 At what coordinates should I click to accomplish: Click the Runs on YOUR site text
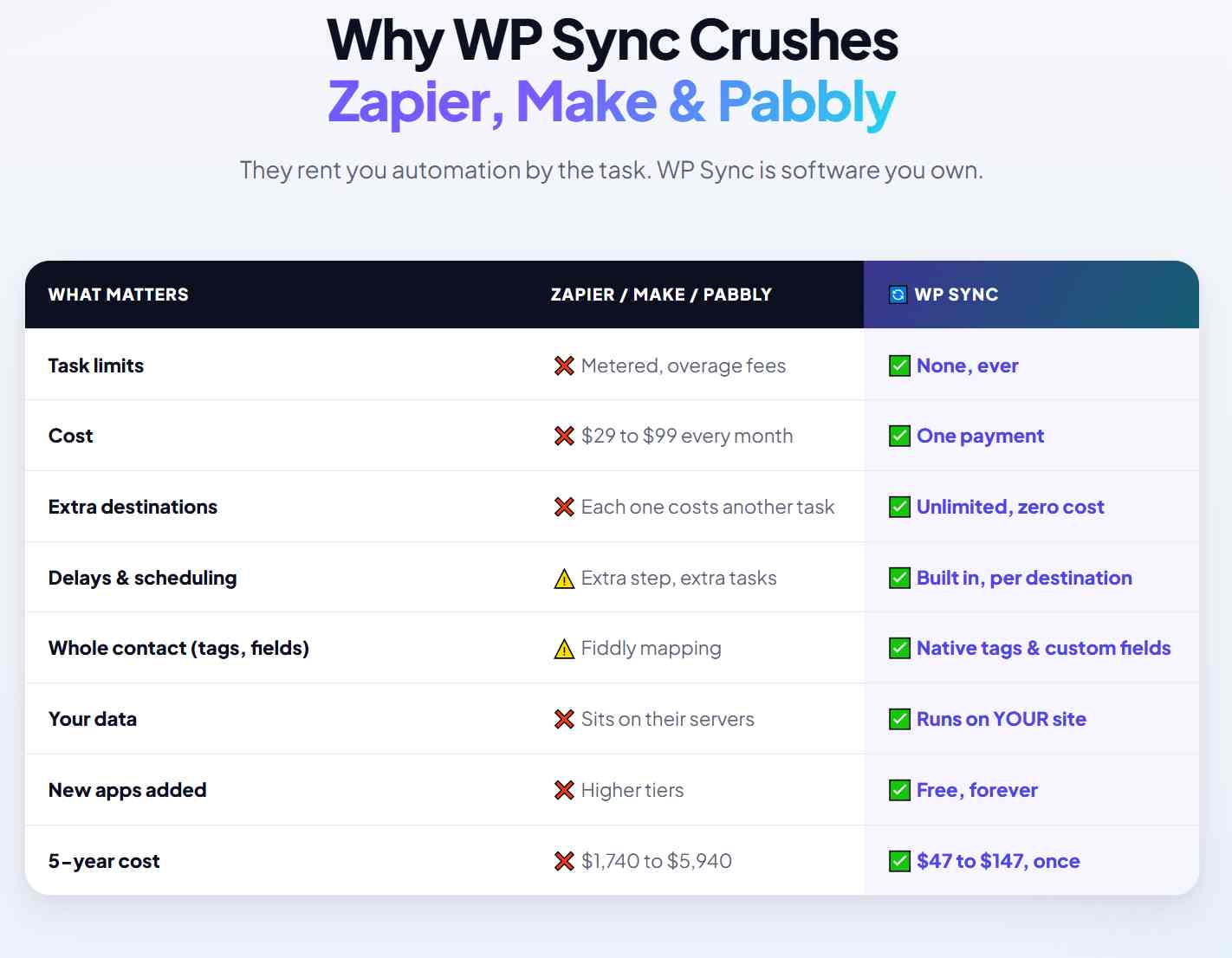click(x=1002, y=719)
